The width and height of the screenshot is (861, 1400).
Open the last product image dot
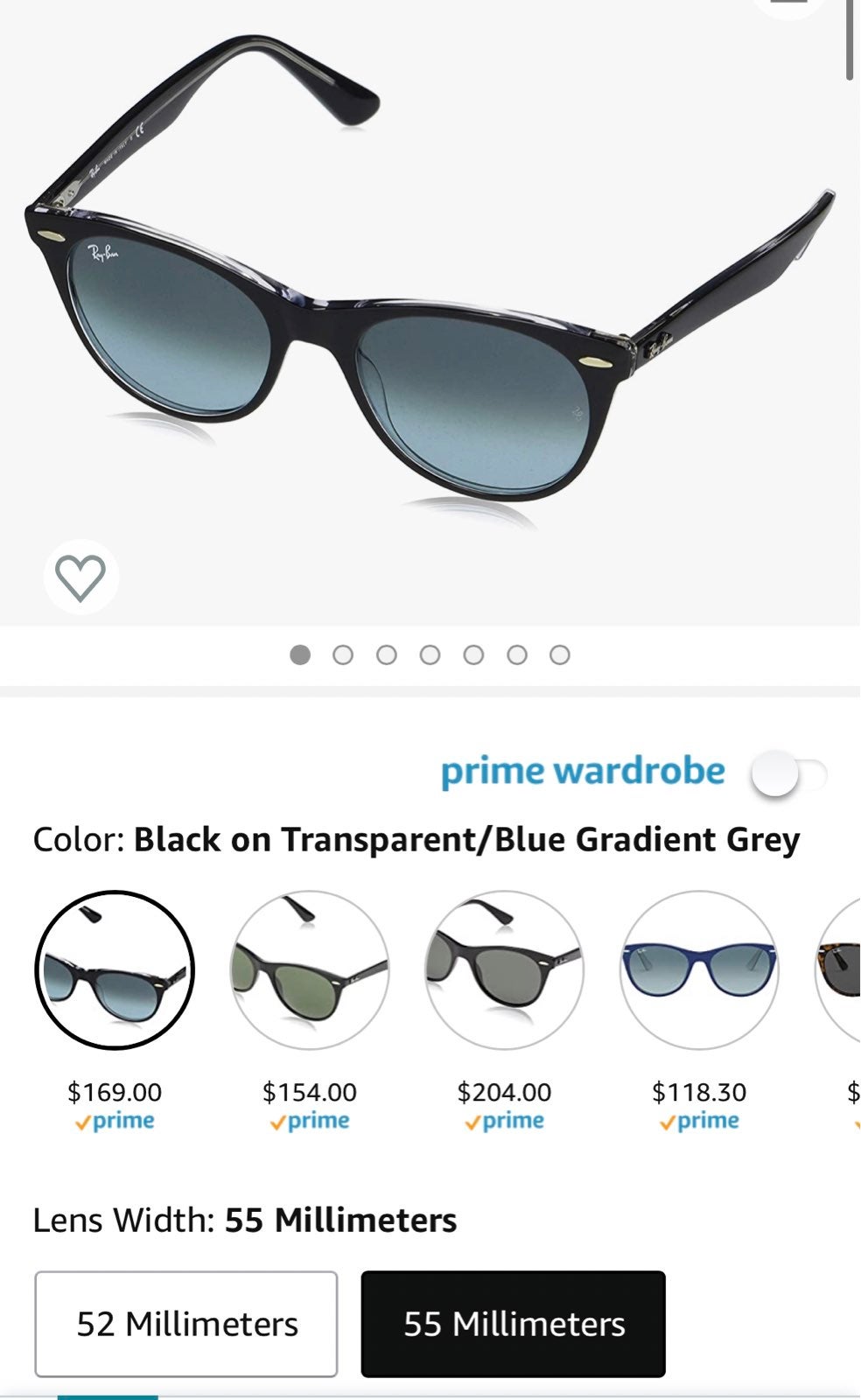tap(560, 654)
